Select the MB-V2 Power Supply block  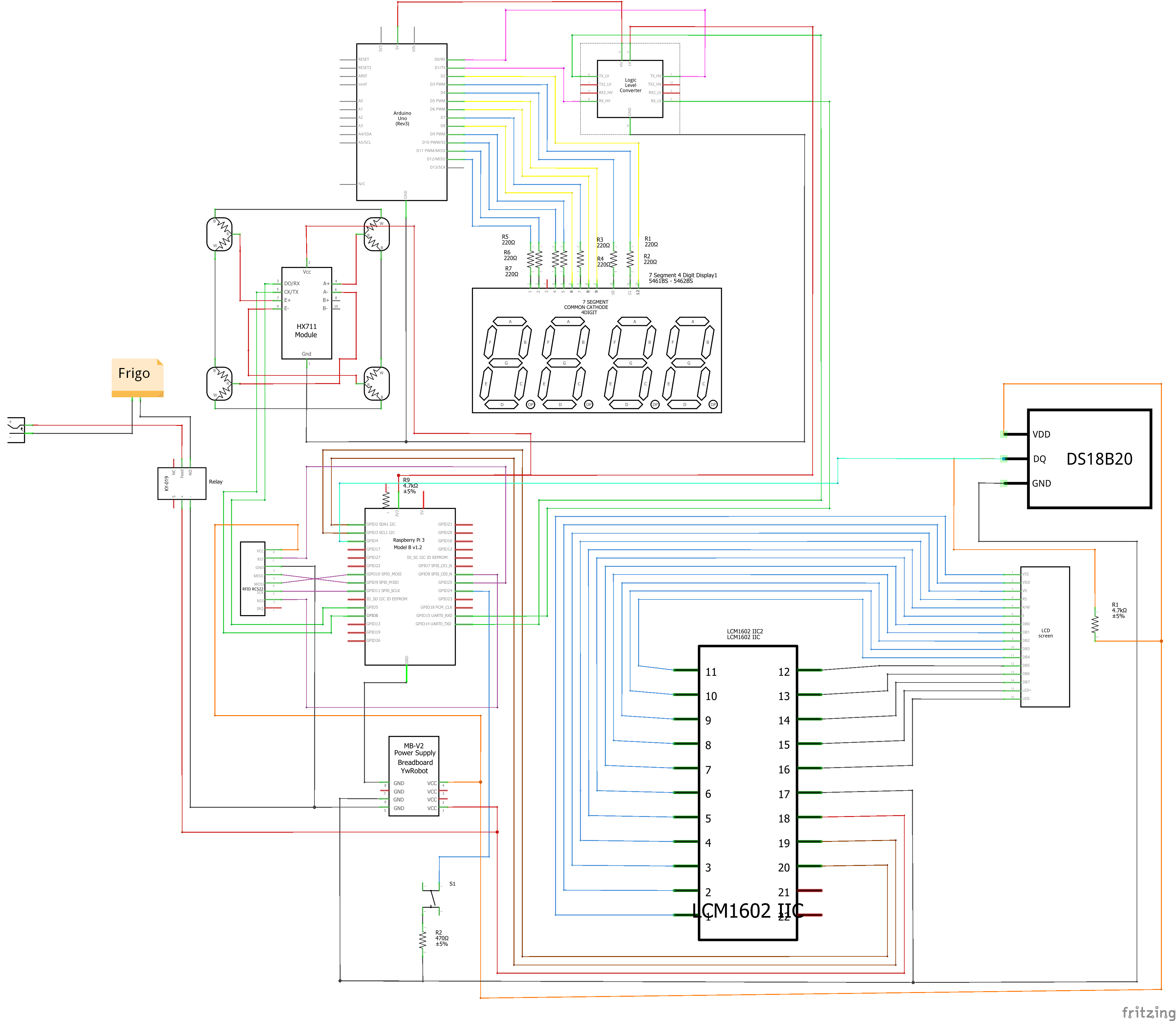tap(414, 776)
